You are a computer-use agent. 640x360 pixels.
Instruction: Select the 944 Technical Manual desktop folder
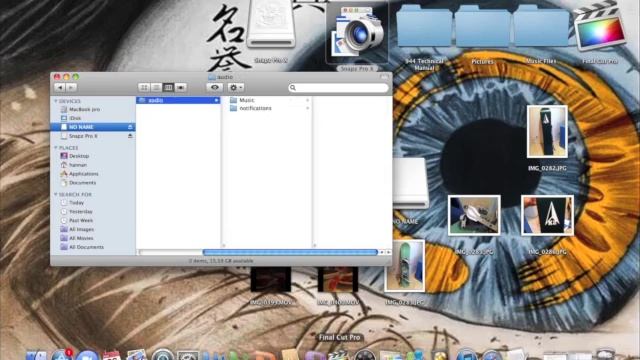[424, 25]
